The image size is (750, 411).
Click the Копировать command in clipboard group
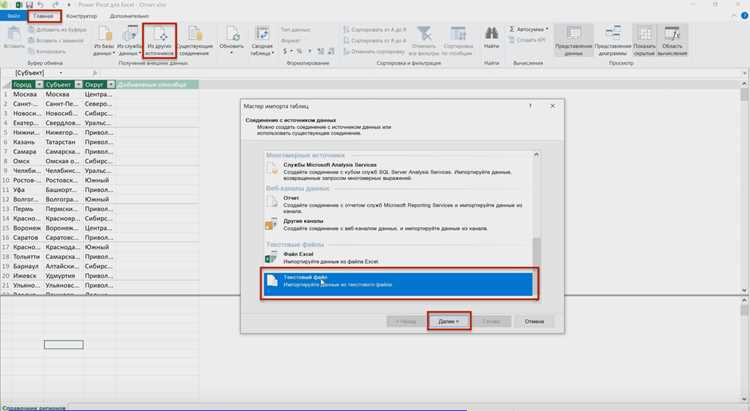pyautogui.click(x=47, y=52)
